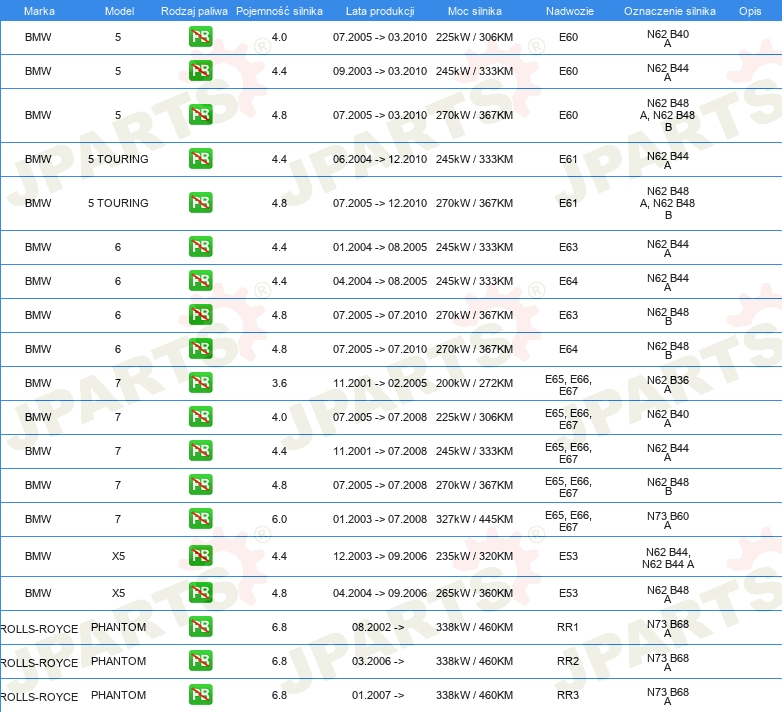Click the Lata produkcji column header

coord(380,11)
